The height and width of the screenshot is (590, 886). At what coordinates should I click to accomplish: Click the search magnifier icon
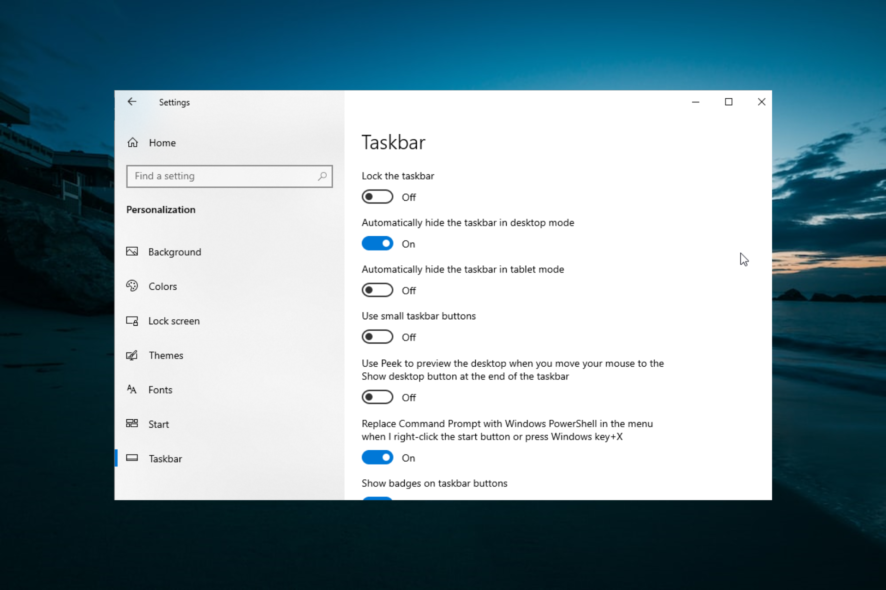pos(322,176)
